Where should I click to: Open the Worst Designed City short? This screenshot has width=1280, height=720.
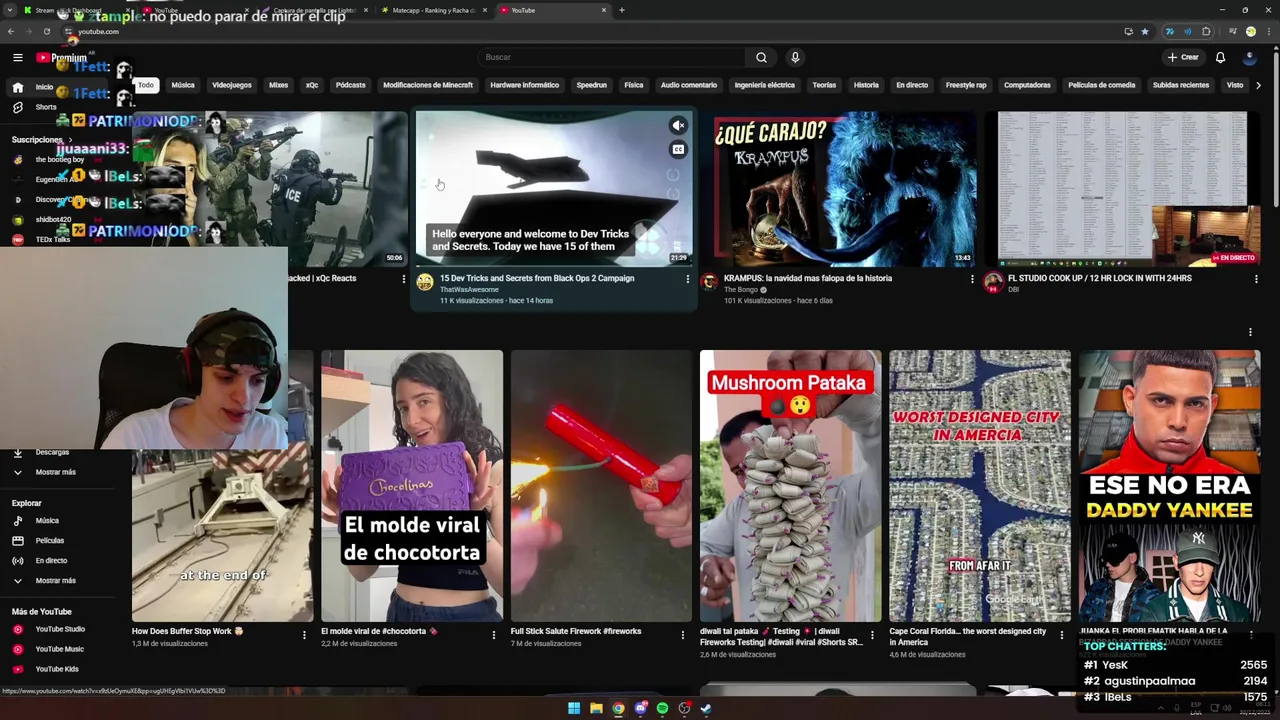[980, 486]
